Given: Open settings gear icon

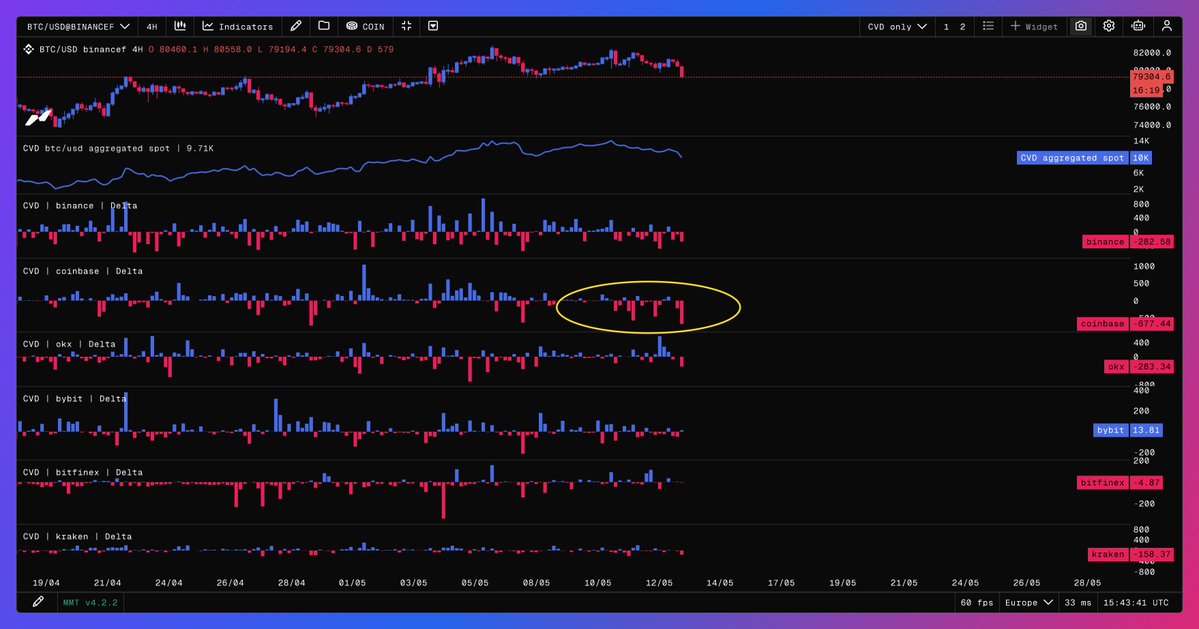Looking at the screenshot, I should pos(1109,26).
